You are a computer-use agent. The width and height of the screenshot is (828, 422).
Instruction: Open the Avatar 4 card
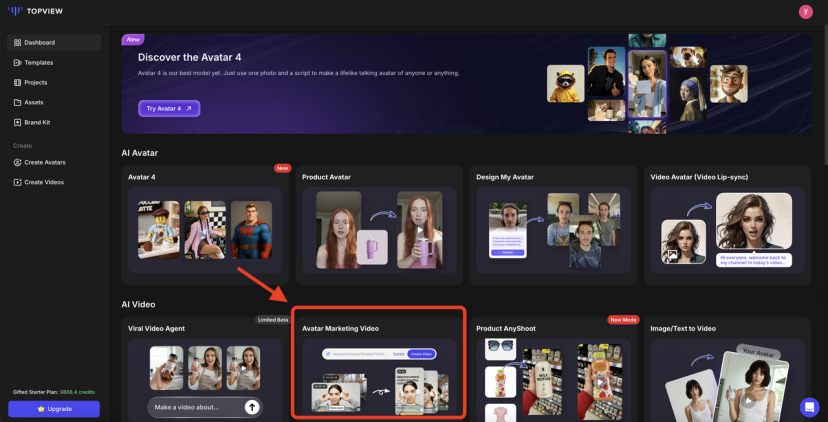pyautogui.click(x=204, y=225)
